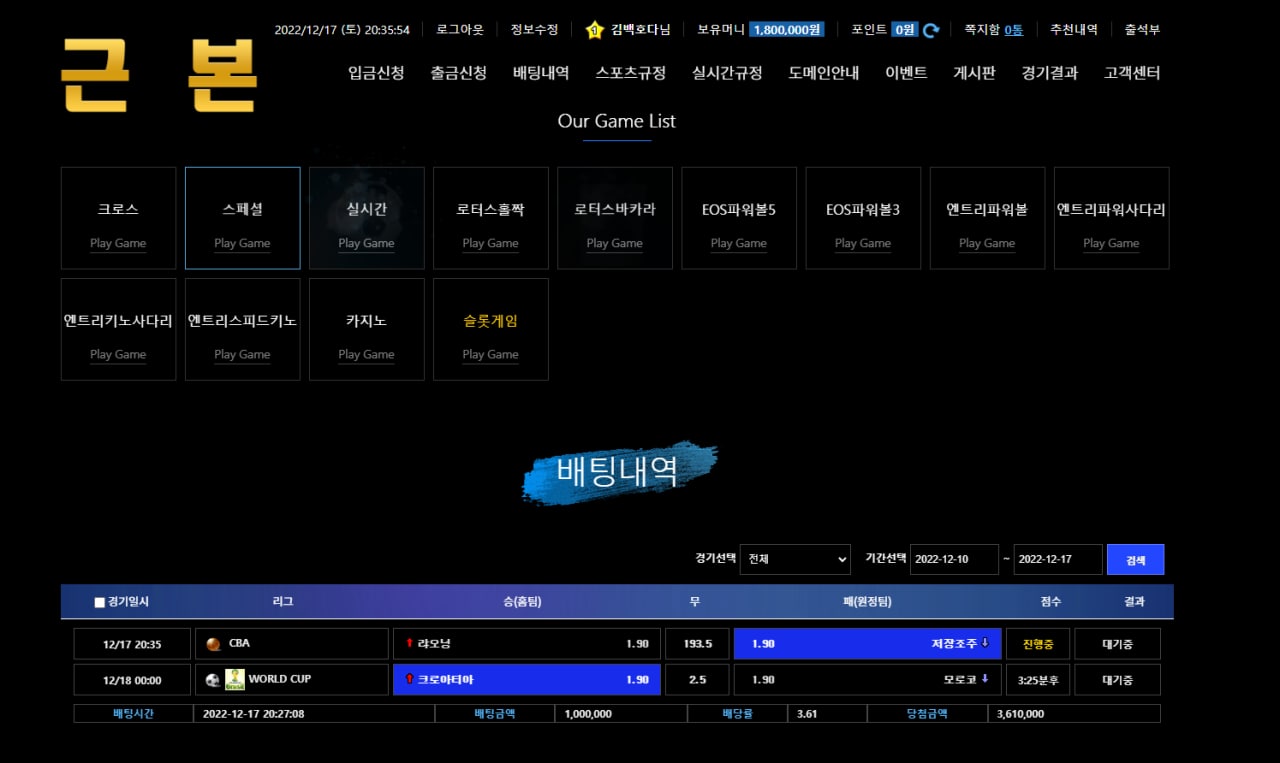Click the red up arrow beside 랴오닝
The image size is (1280, 763).
(409, 643)
